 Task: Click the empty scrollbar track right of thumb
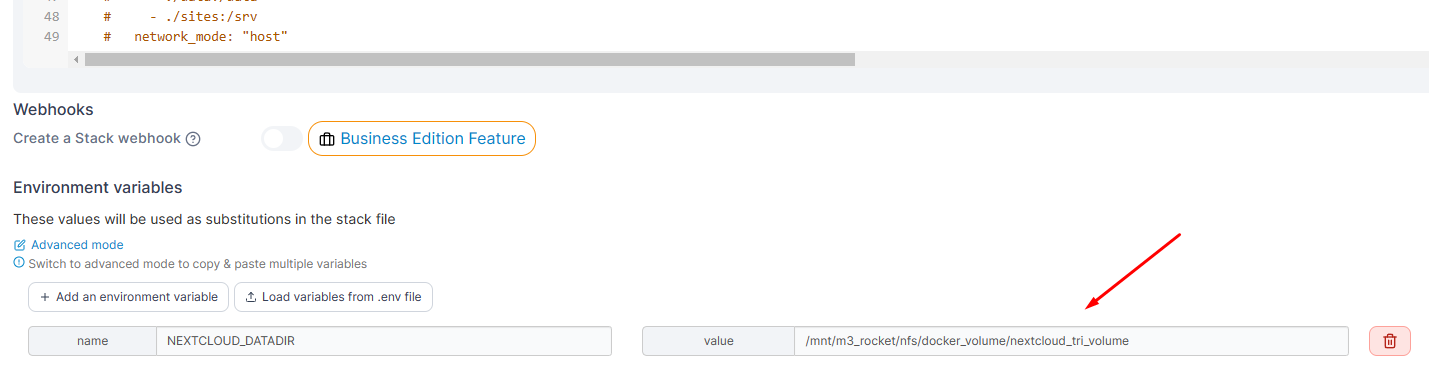(x=1140, y=60)
